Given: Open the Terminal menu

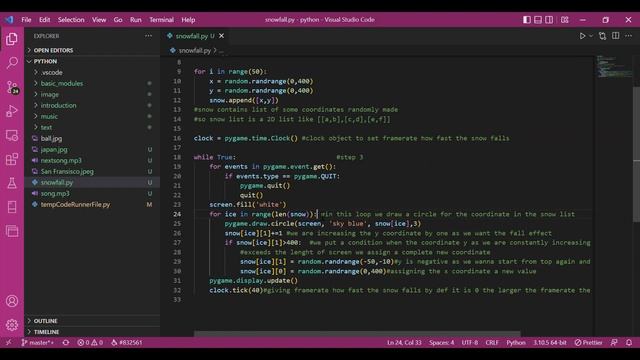Looking at the screenshot, I should [161, 20].
